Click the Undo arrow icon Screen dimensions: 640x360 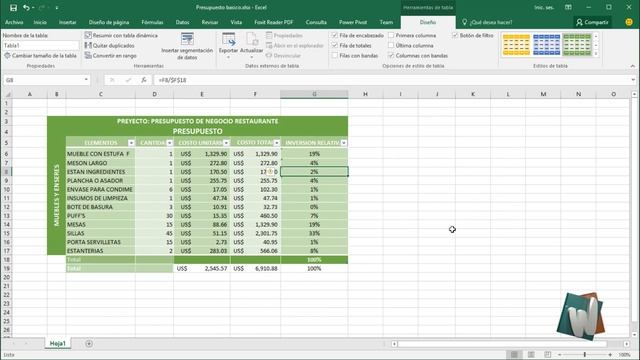[26, 8]
